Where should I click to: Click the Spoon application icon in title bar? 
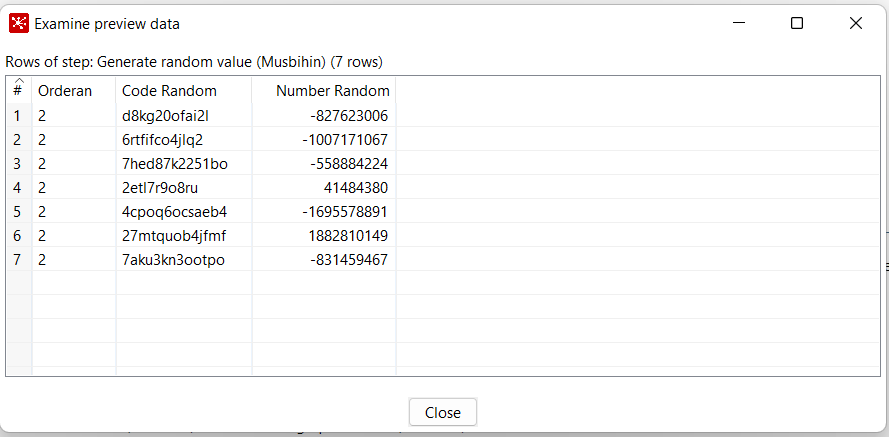coord(19,23)
